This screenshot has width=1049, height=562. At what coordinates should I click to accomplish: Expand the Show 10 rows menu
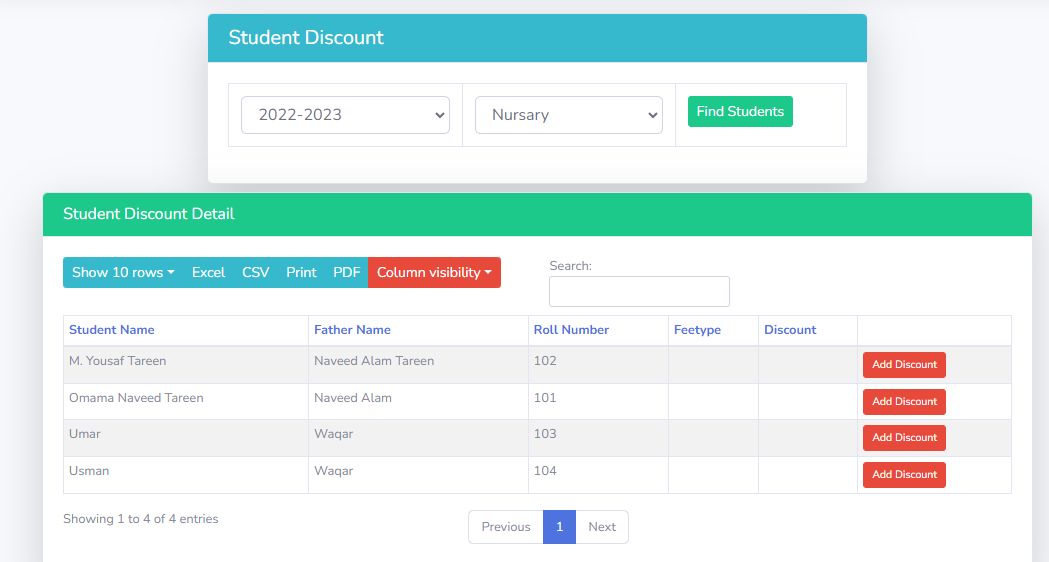click(123, 273)
